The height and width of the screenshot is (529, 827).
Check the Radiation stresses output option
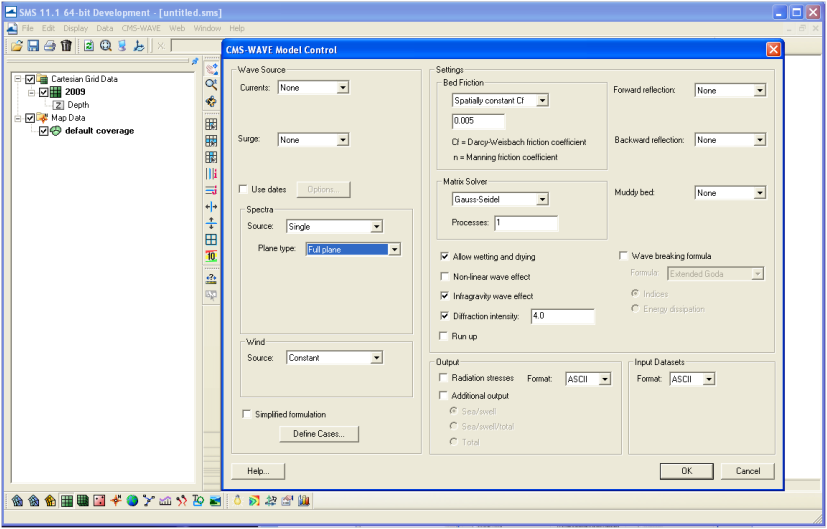444,378
